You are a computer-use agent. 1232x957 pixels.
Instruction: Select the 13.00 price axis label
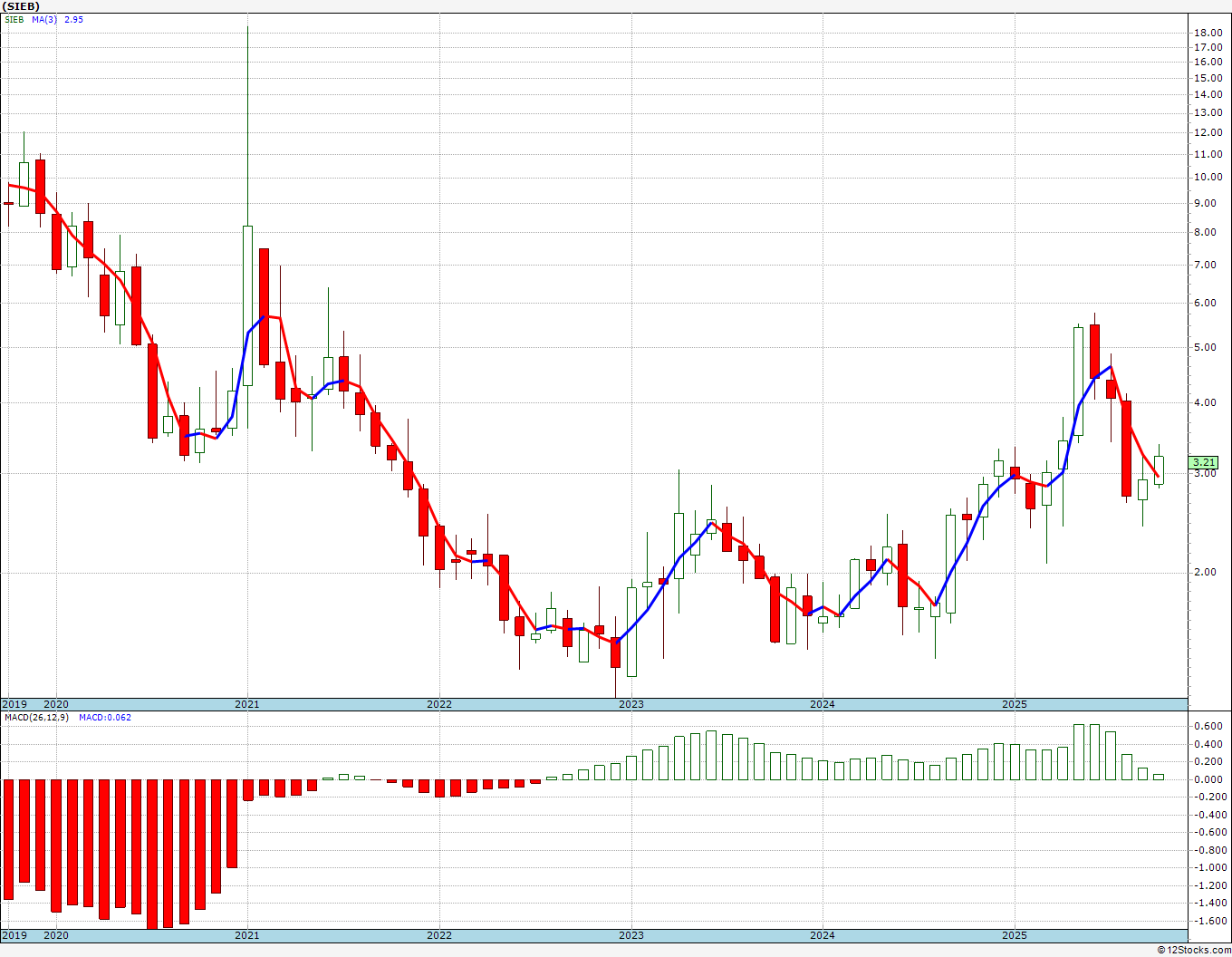(1208, 113)
